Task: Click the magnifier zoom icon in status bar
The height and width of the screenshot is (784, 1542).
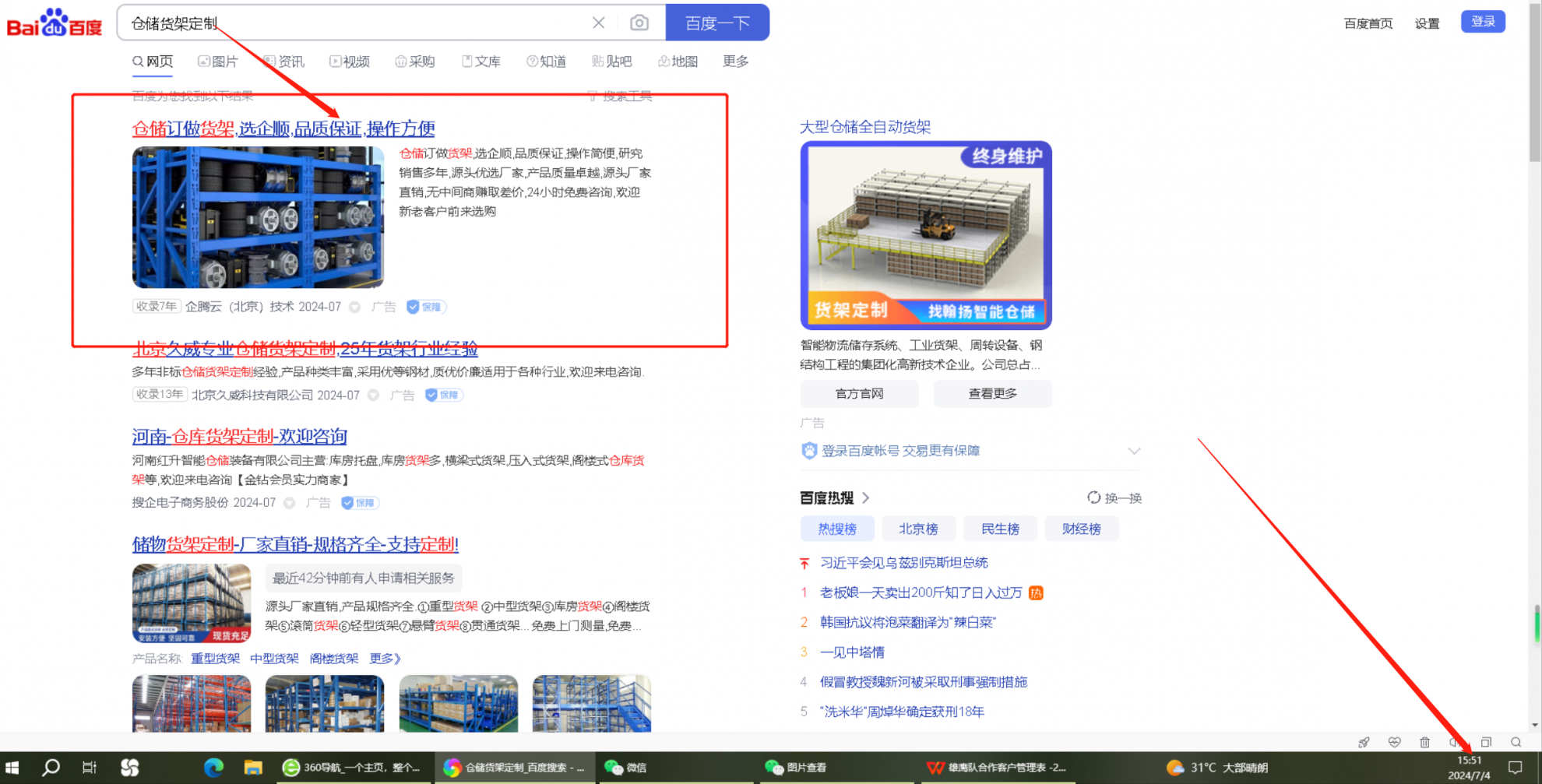Action: 1516,743
